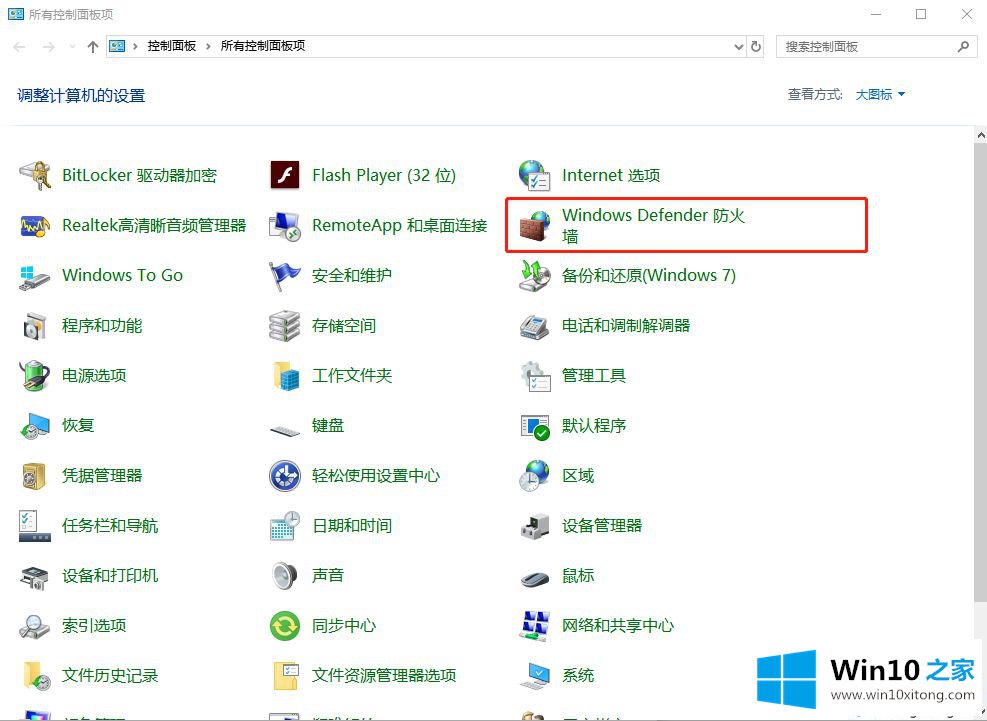
Task: Open 存储空间 drives icon
Action: pyautogui.click(x=285, y=326)
